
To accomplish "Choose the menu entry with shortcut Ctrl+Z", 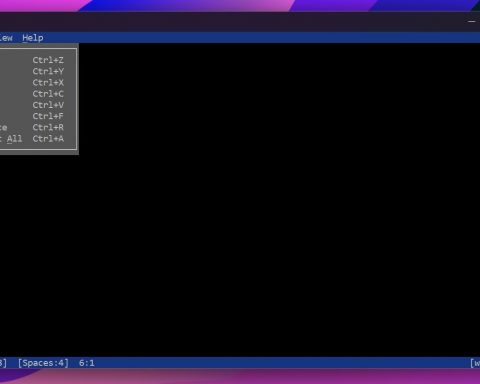I will click(x=38, y=60).
